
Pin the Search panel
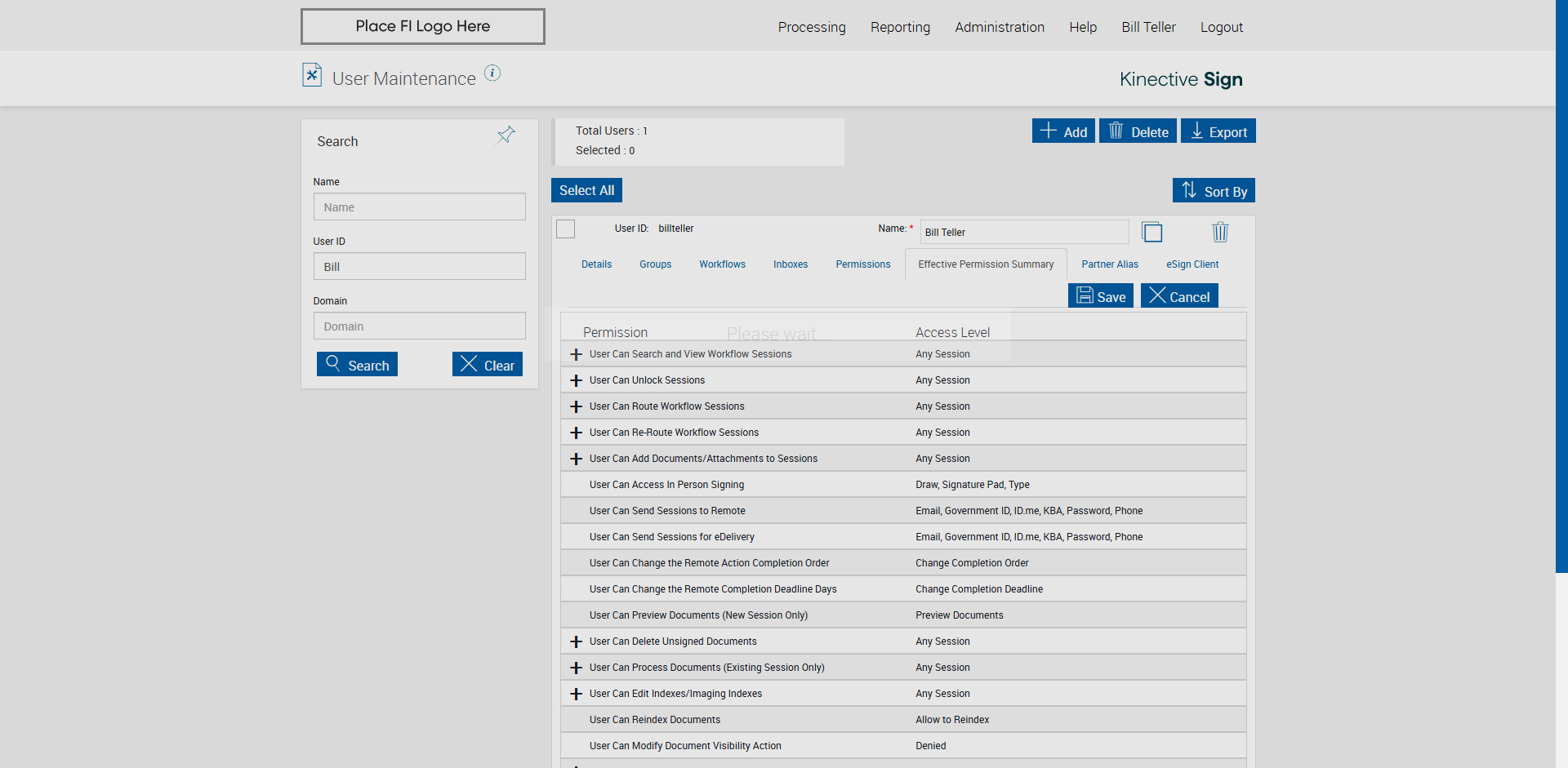[506, 135]
